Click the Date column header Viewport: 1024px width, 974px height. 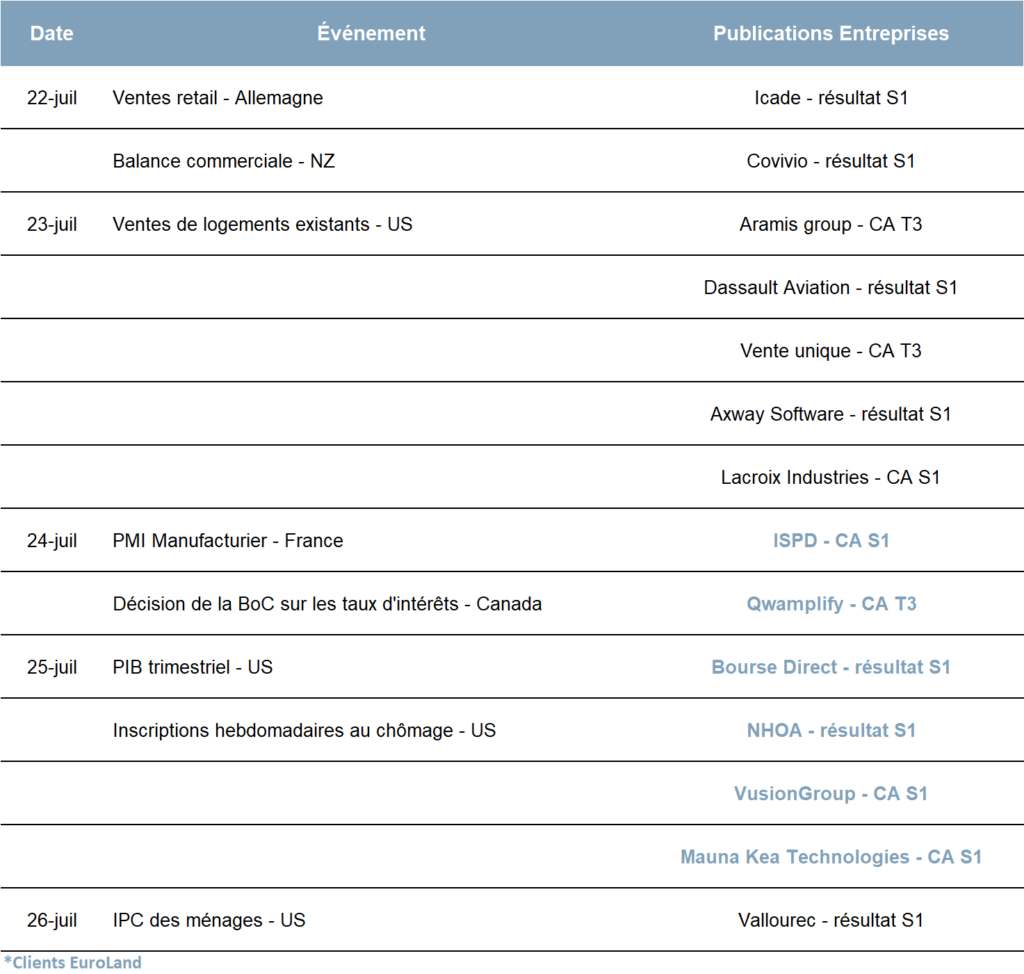coord(52,33)
